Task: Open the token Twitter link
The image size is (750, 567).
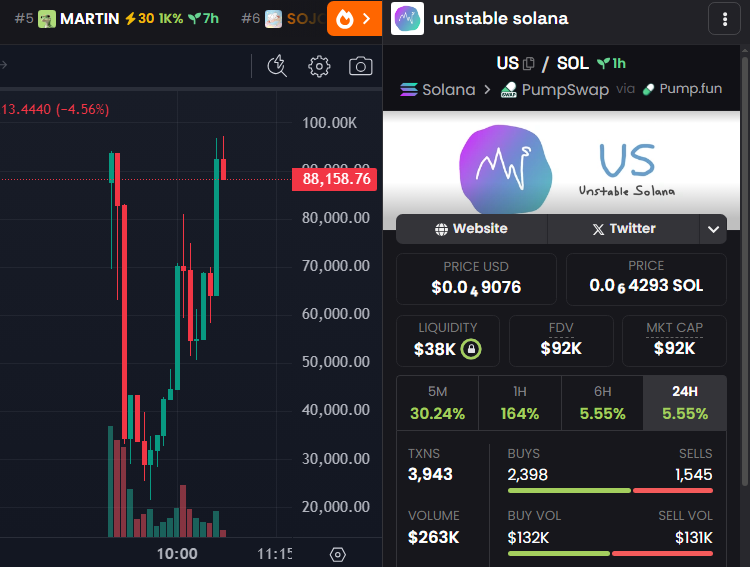Action: [624, 229]
